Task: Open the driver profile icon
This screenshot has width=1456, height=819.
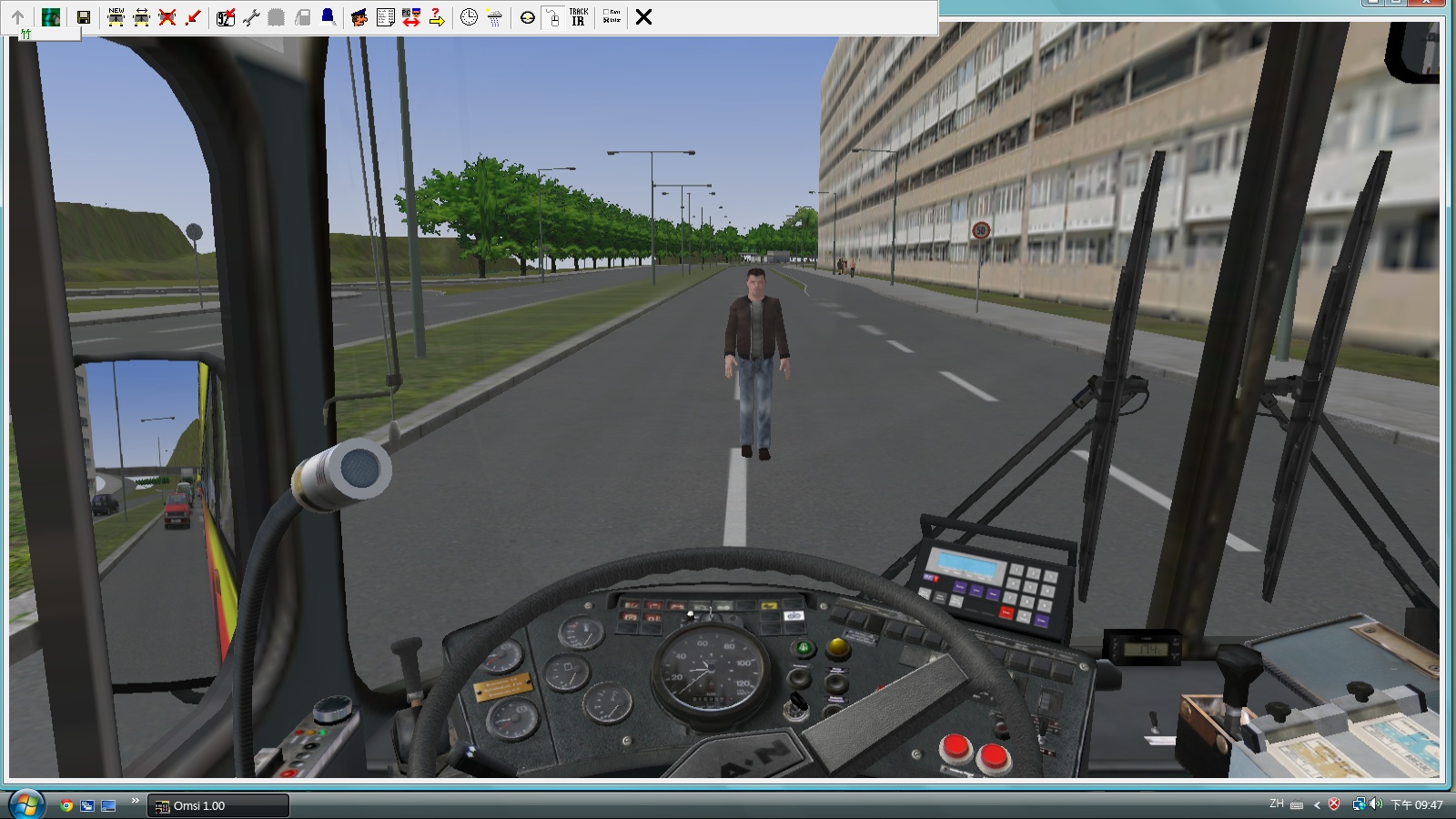Action: point(359,17)
